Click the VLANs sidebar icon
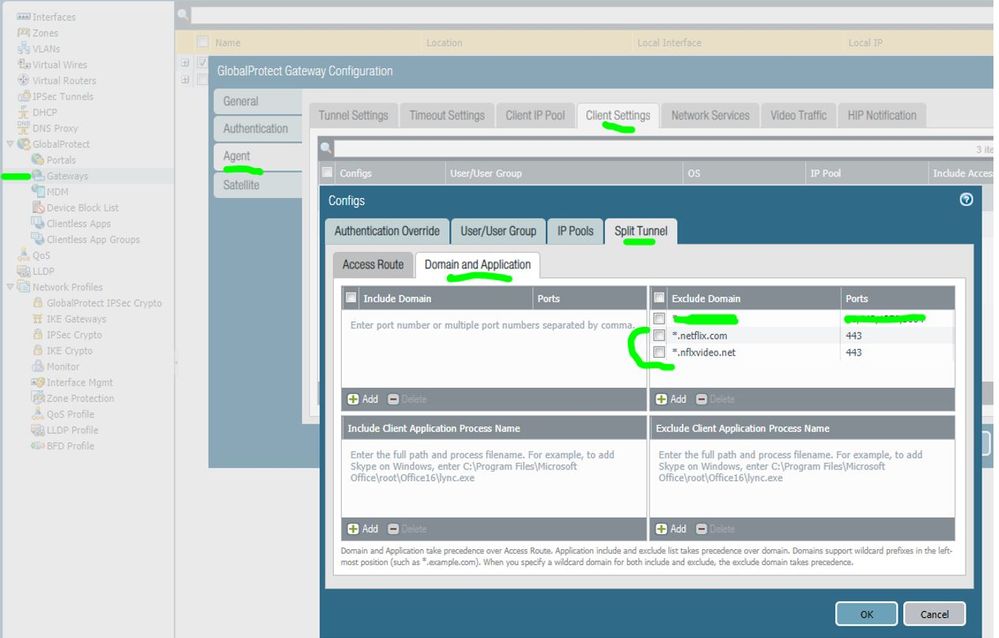This screenshot has height=638, width=999. click(24, 48)
